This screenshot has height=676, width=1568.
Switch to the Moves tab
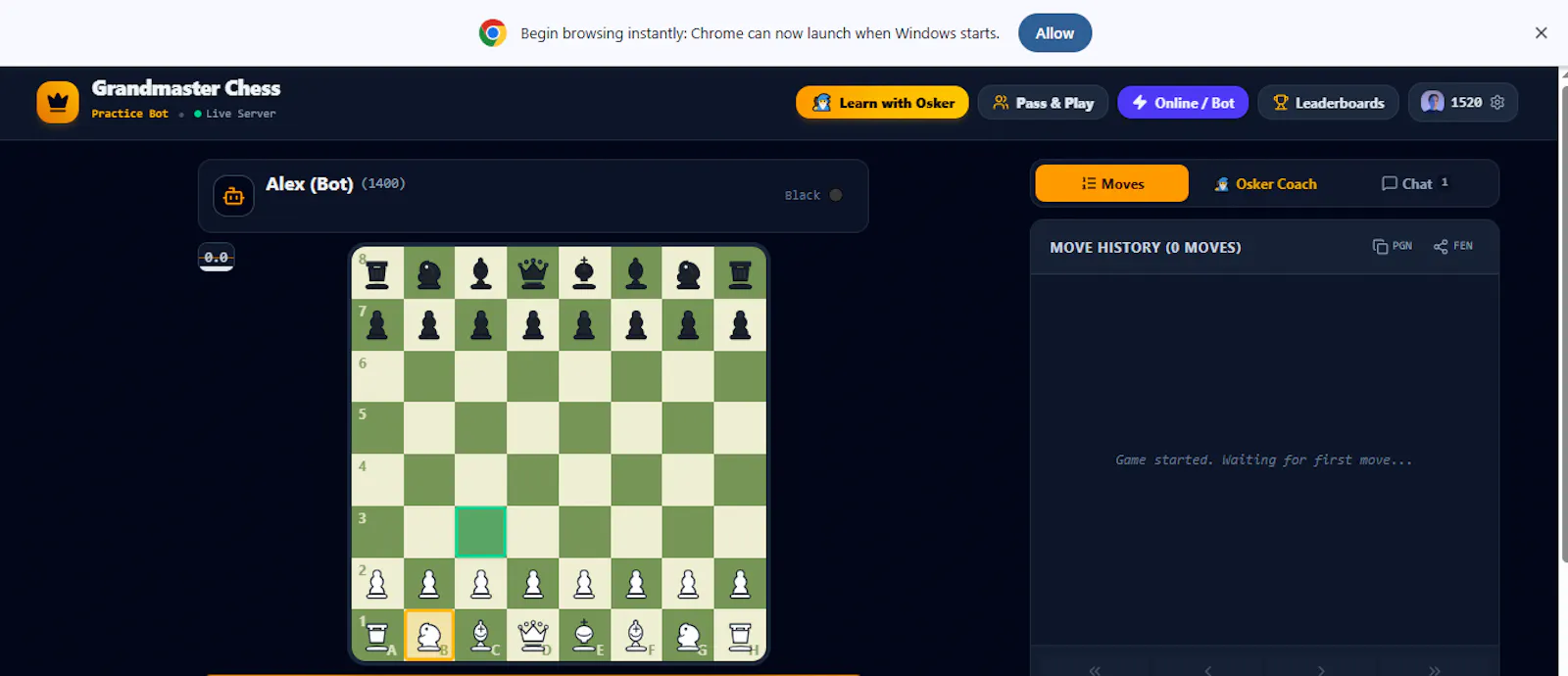(x=1112, y=183)
